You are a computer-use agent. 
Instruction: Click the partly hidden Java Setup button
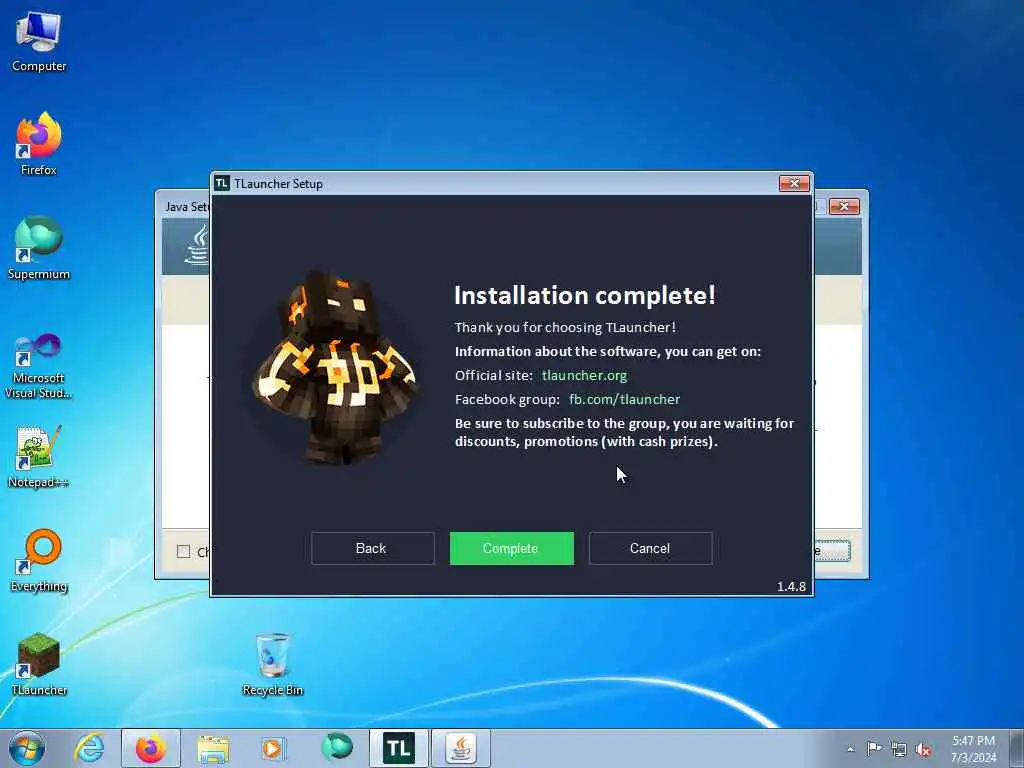[832, 551]
